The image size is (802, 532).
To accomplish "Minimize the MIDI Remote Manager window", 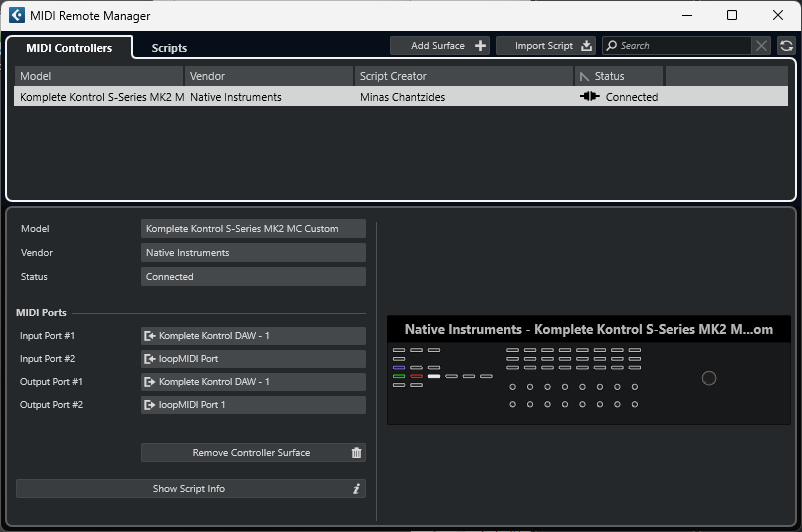I will coord(687,15).
